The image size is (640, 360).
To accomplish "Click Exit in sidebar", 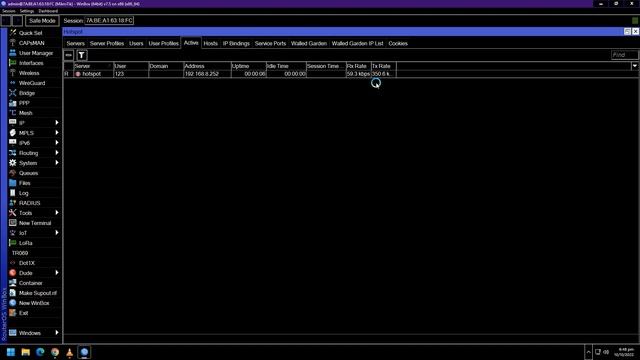I will point(24,313).
